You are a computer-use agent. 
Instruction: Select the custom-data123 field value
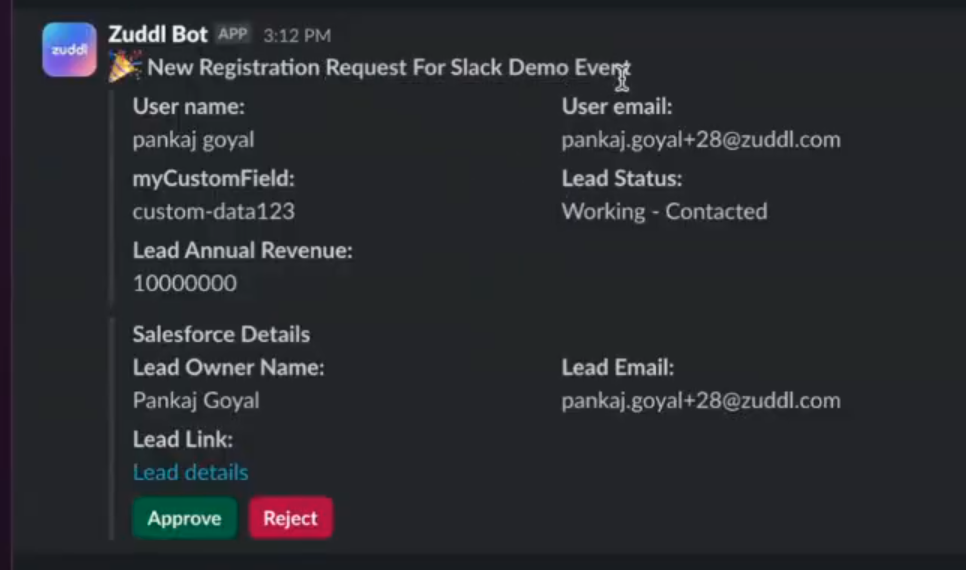coord(213,212)
